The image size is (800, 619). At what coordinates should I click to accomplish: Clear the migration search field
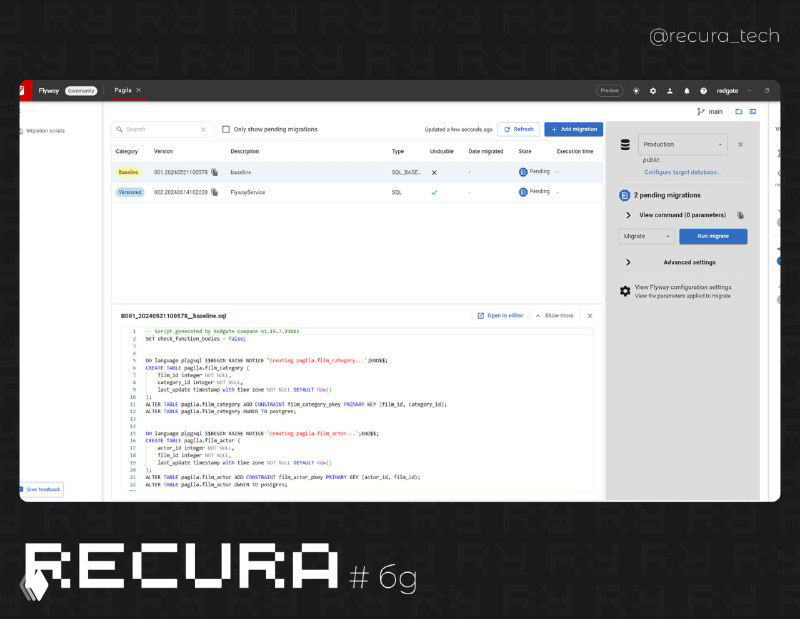pyautogui.click(x=203, y=129)
